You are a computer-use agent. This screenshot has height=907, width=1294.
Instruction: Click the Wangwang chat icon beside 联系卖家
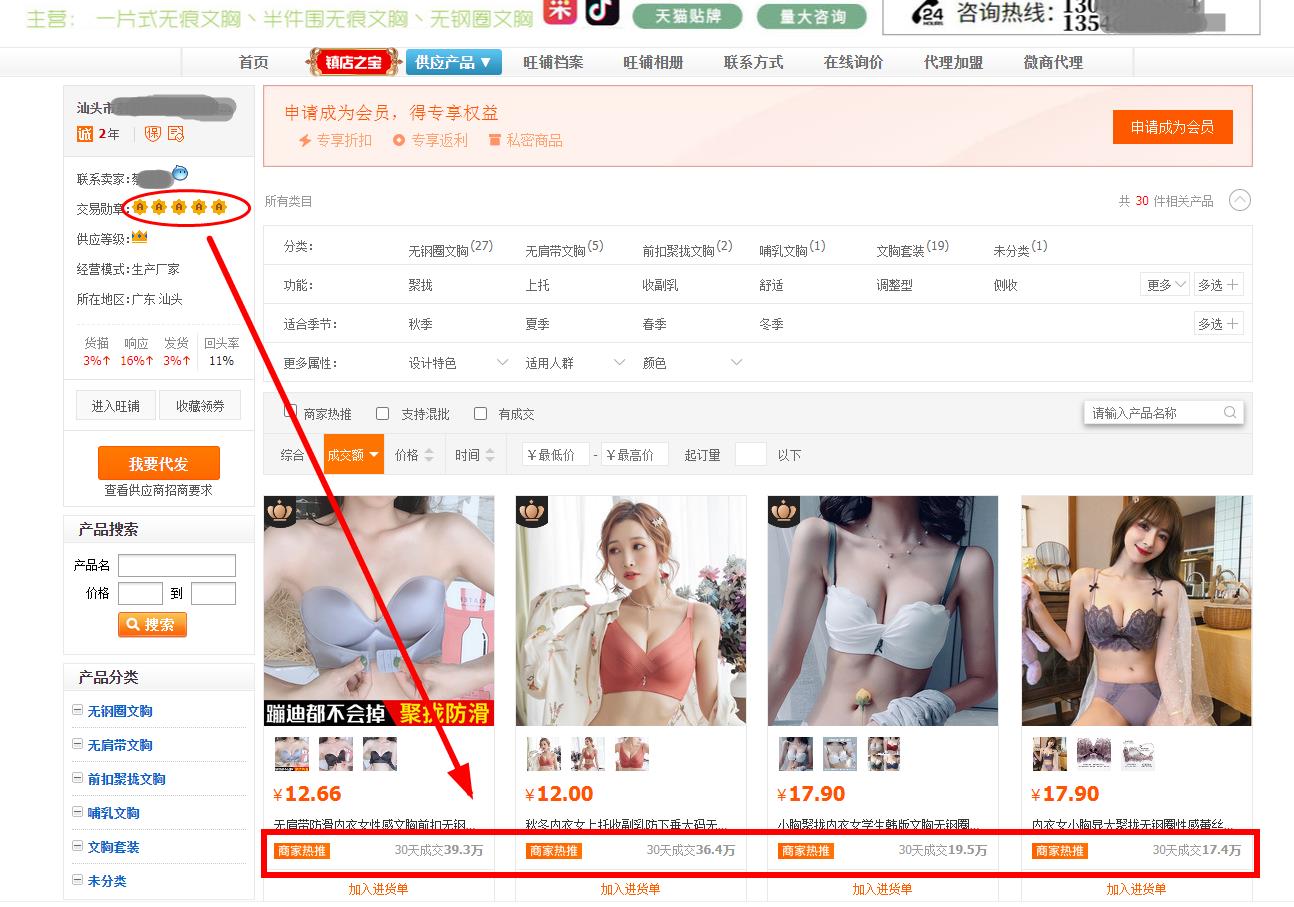coord(180,173)
